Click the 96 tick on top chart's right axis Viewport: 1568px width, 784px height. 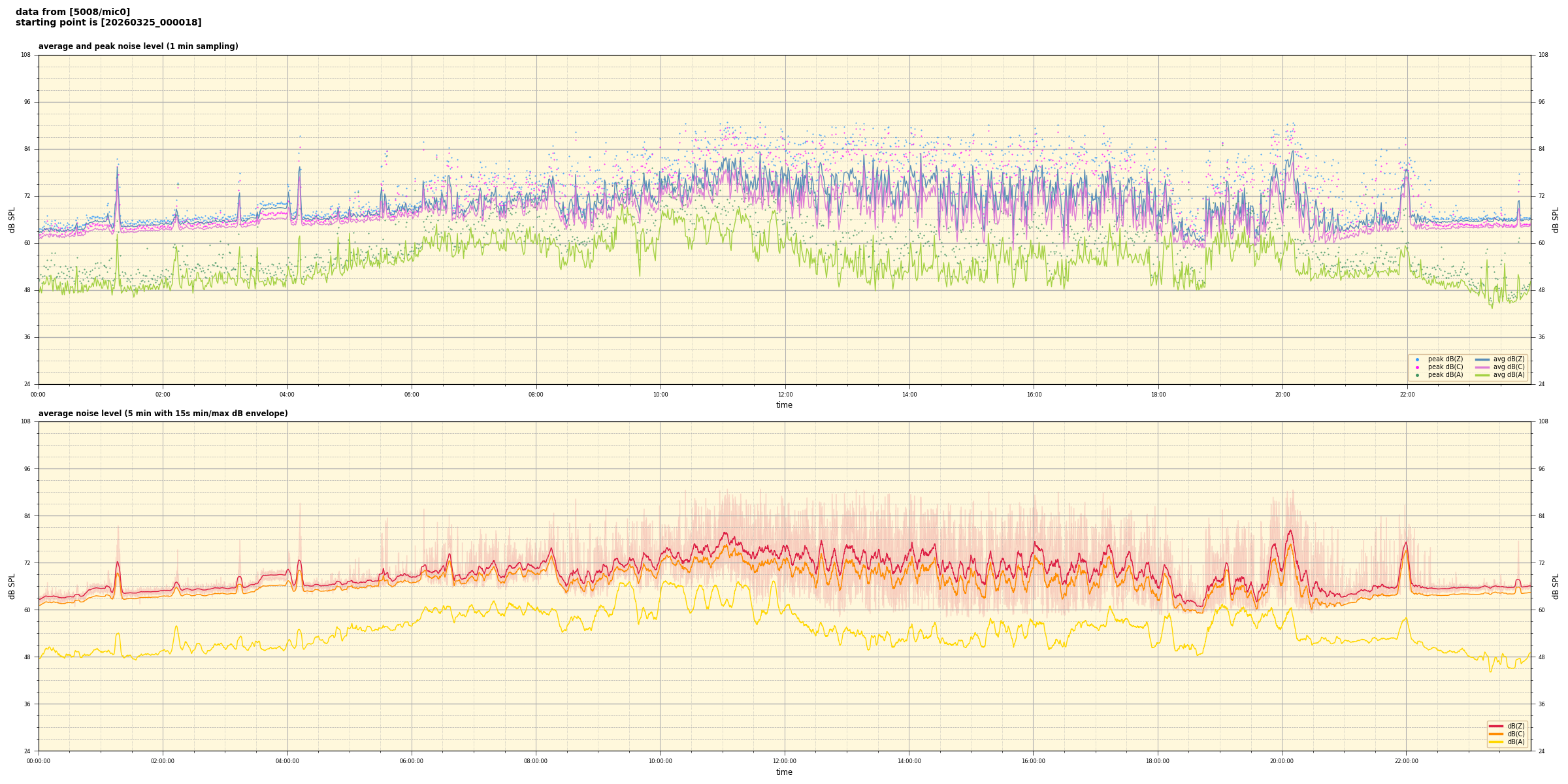point(1541,102)
